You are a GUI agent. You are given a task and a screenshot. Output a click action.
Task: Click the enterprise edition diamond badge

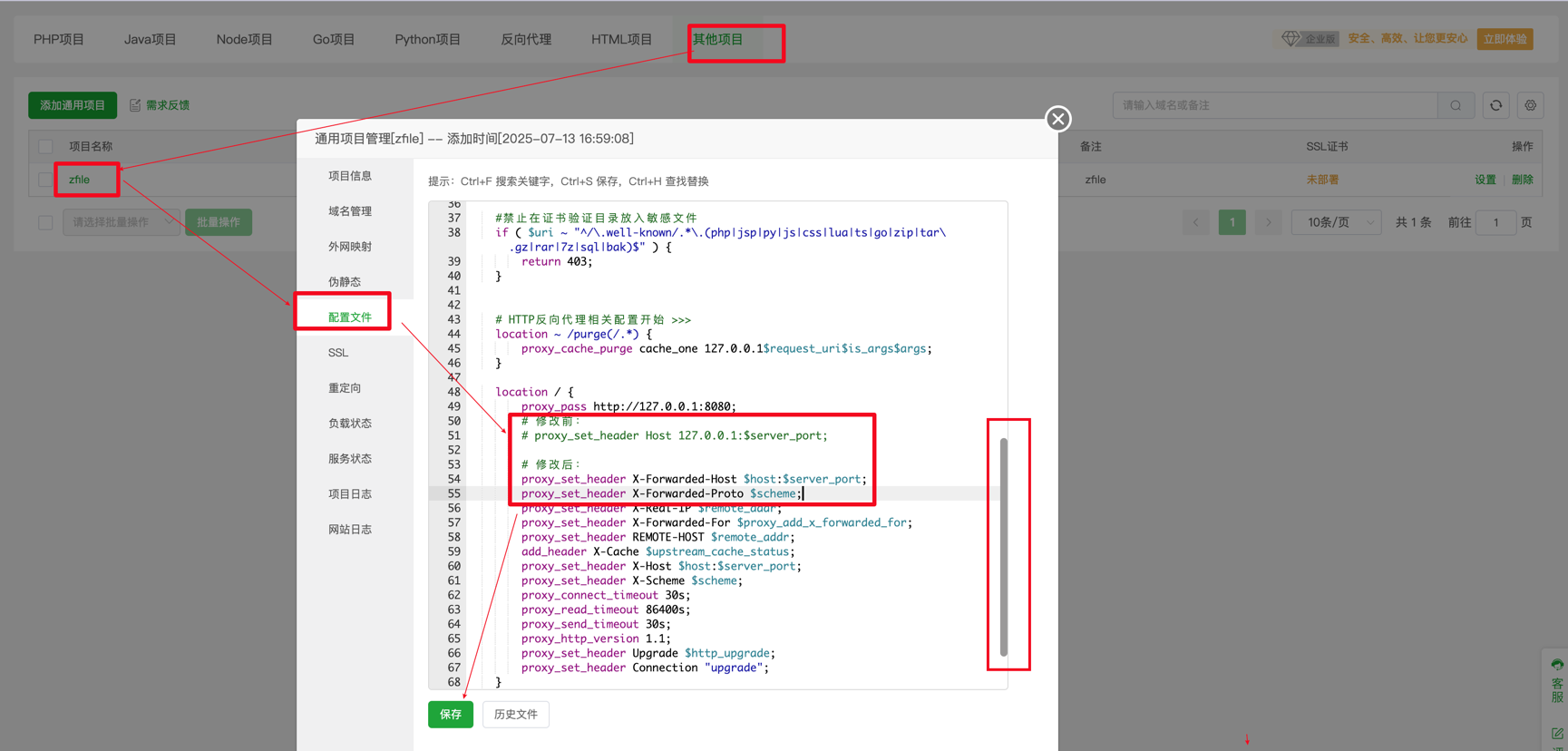point(1309,39)
